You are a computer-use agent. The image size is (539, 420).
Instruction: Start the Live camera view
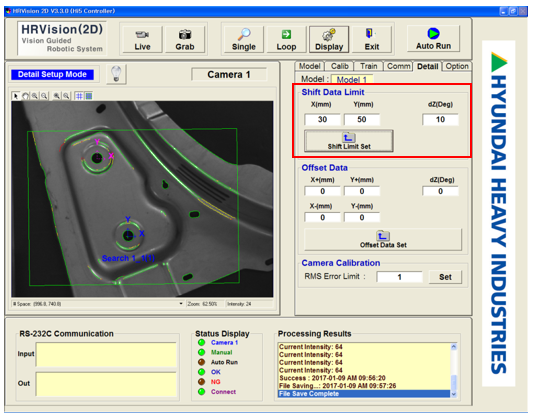click(x=142, y=40)
